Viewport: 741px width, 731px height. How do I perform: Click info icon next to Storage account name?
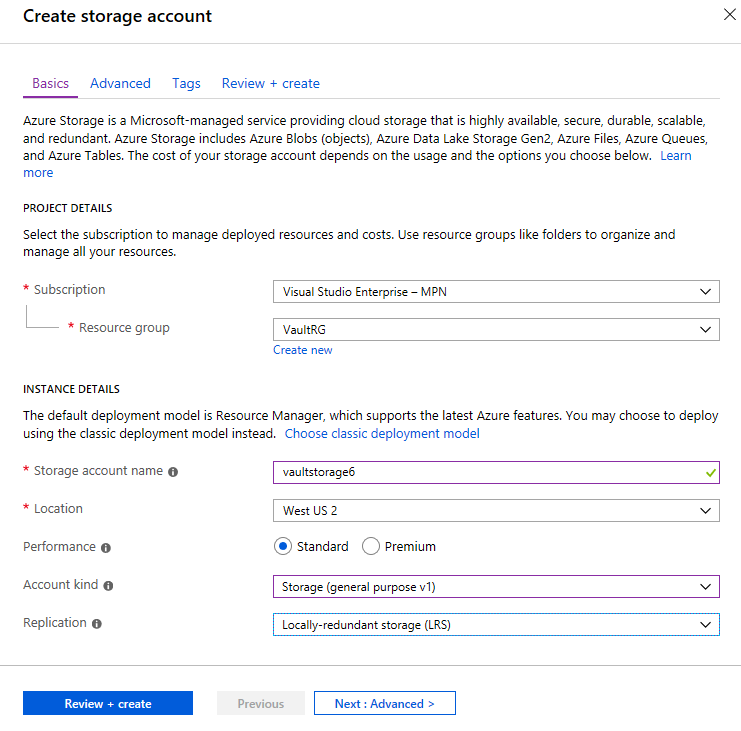(173, 471)
